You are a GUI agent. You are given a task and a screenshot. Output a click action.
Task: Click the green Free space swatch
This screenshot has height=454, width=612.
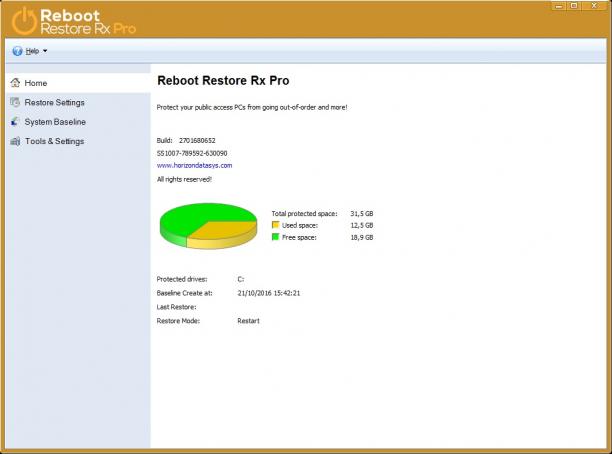click(x=276, y=237)
